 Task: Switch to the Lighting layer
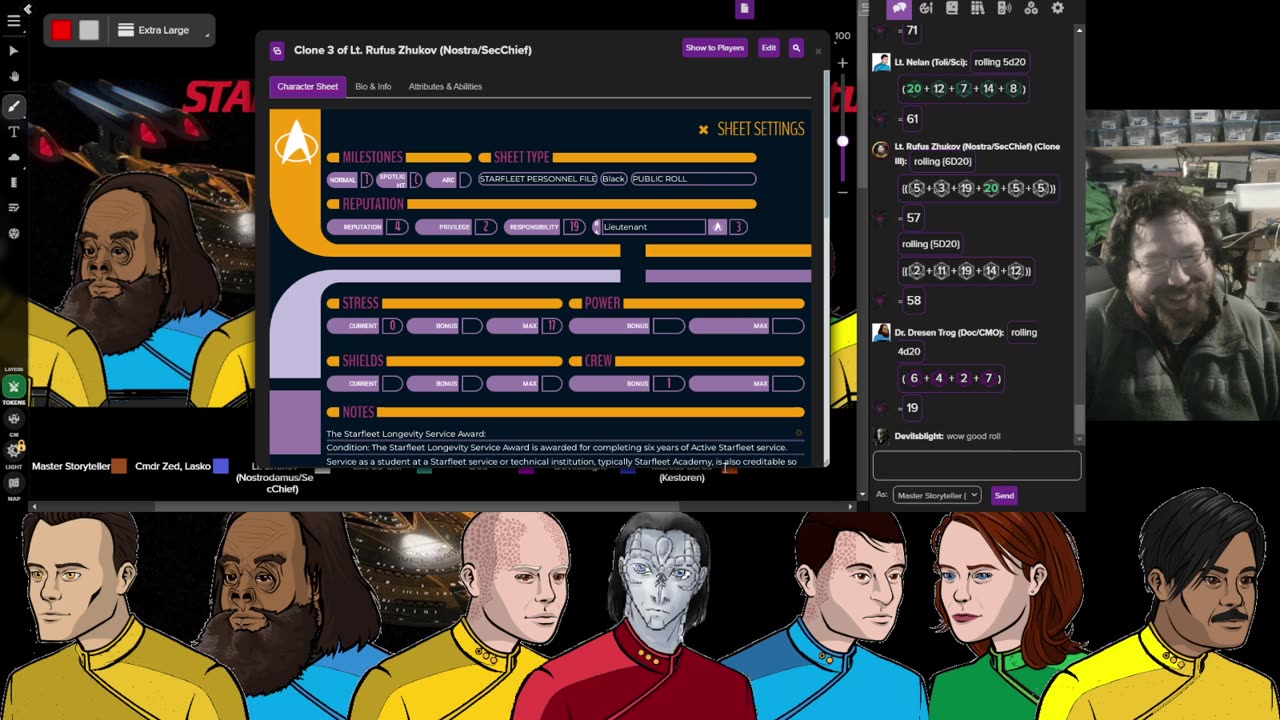14,450
